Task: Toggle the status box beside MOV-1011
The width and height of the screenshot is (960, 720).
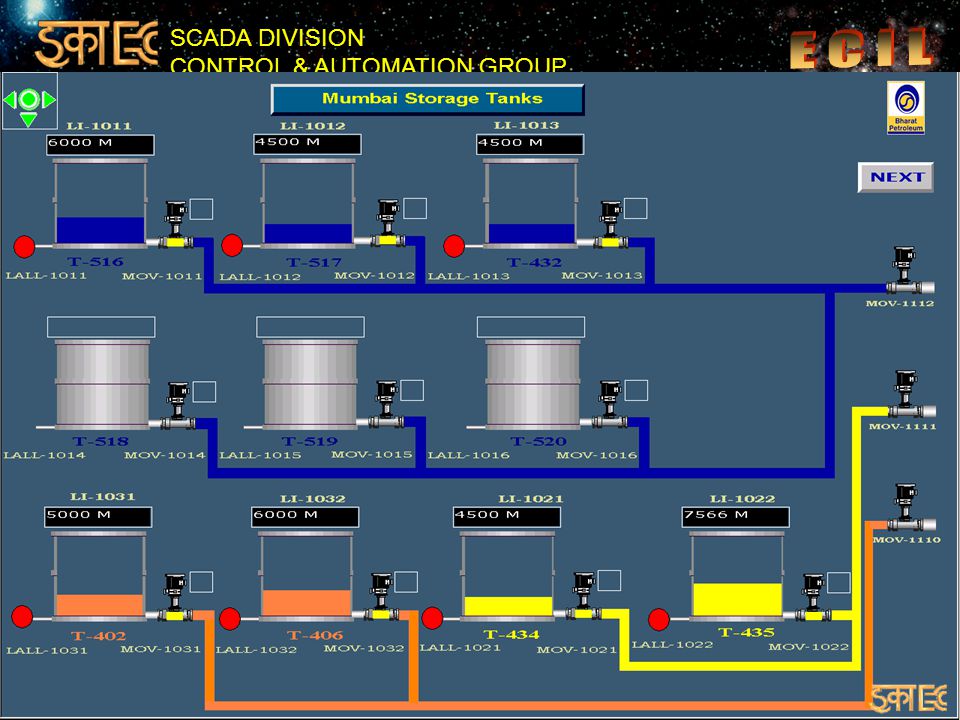Action: (201, 209)
